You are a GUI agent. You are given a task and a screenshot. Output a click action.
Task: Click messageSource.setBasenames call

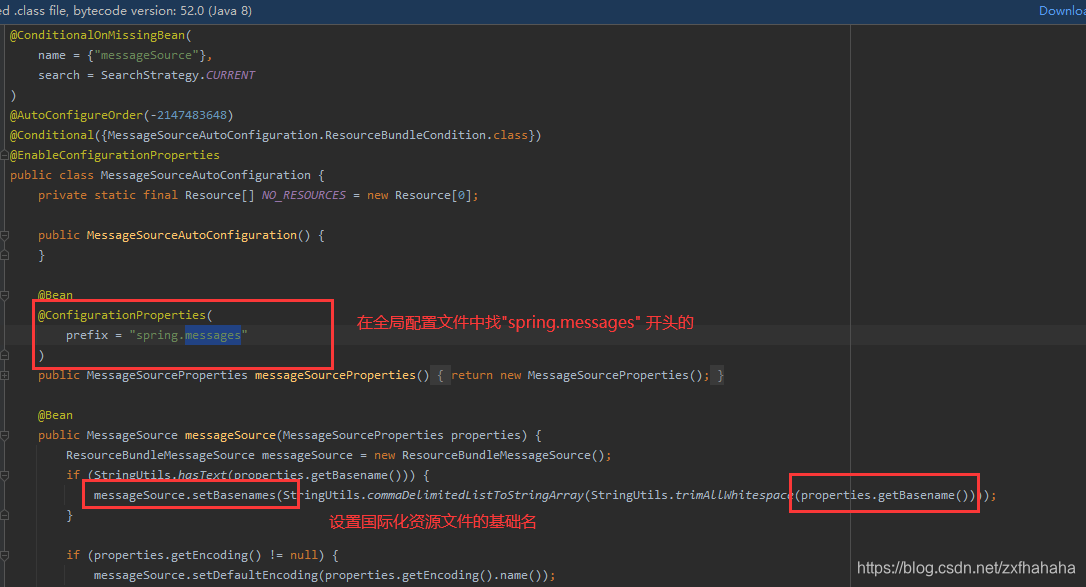[x=185, y=496]
